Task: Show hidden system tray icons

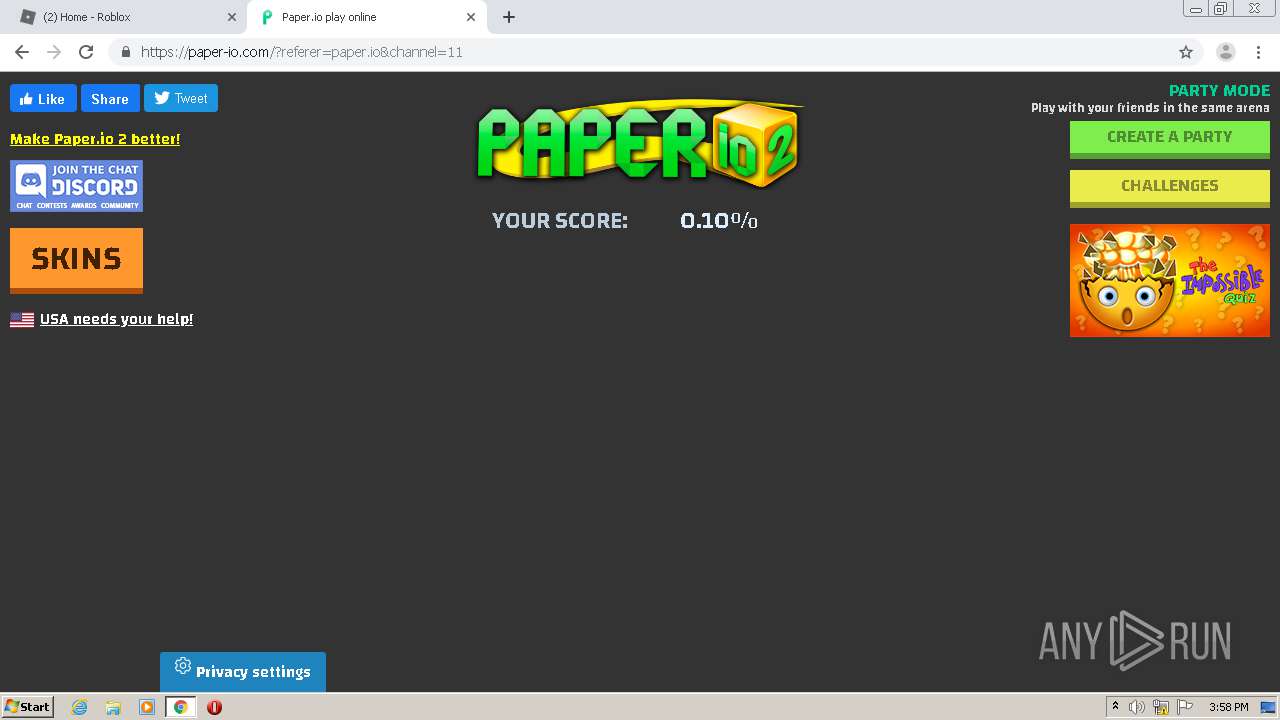Action: click(x=1115, y=707)
